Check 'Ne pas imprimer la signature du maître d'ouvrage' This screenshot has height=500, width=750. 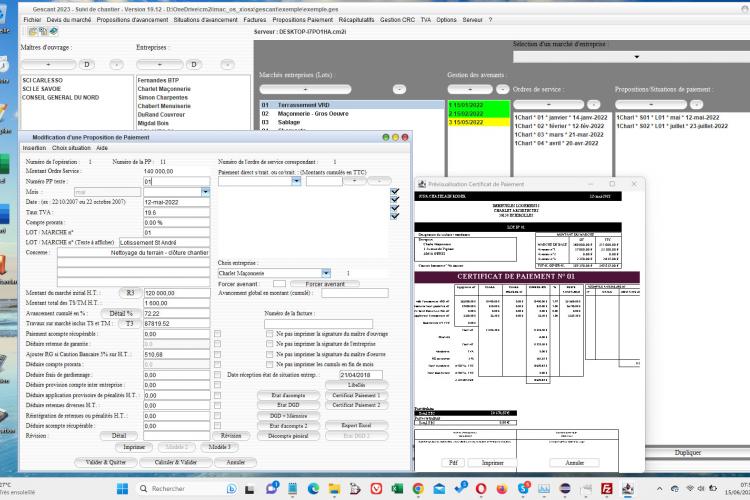pyautogui.click(x=270, y=333)
